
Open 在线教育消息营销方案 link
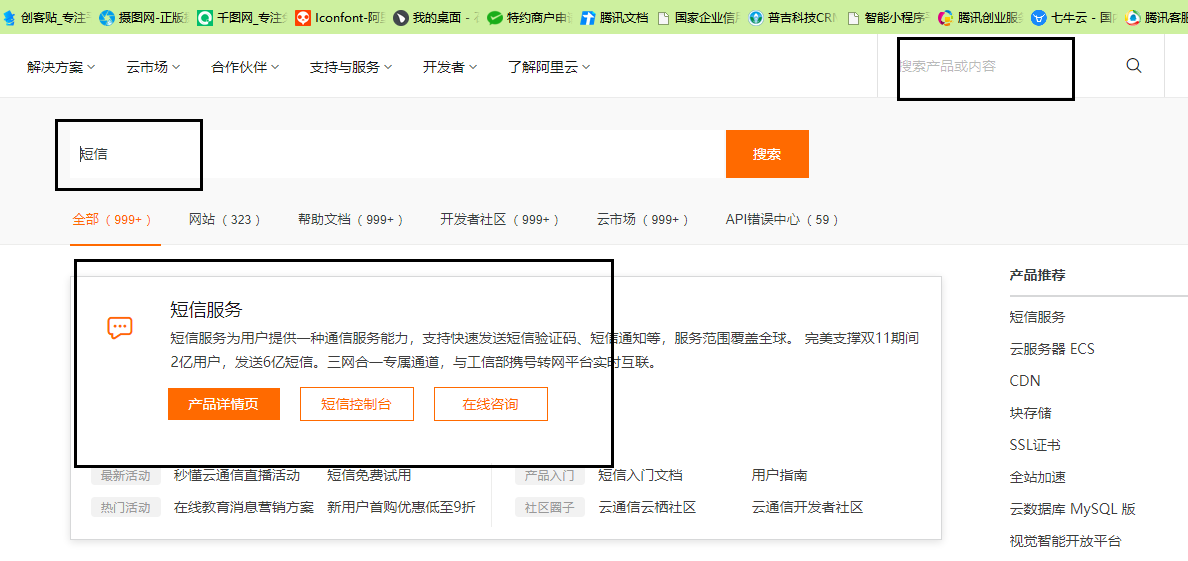click(243, 507)
